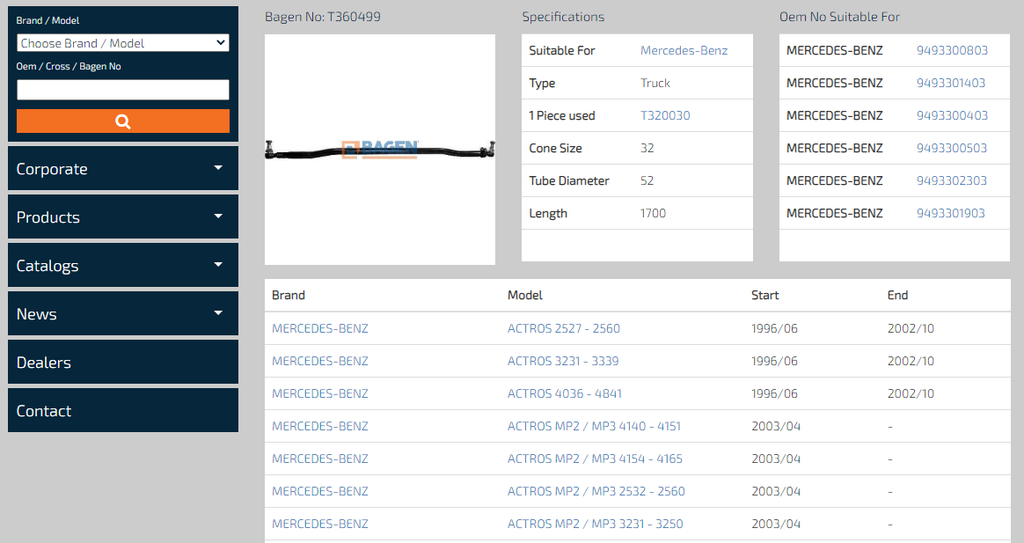Click the tie rod product image
Image resolution: width=1024 pixels, height=543 pixels.
tap(380, 150)
